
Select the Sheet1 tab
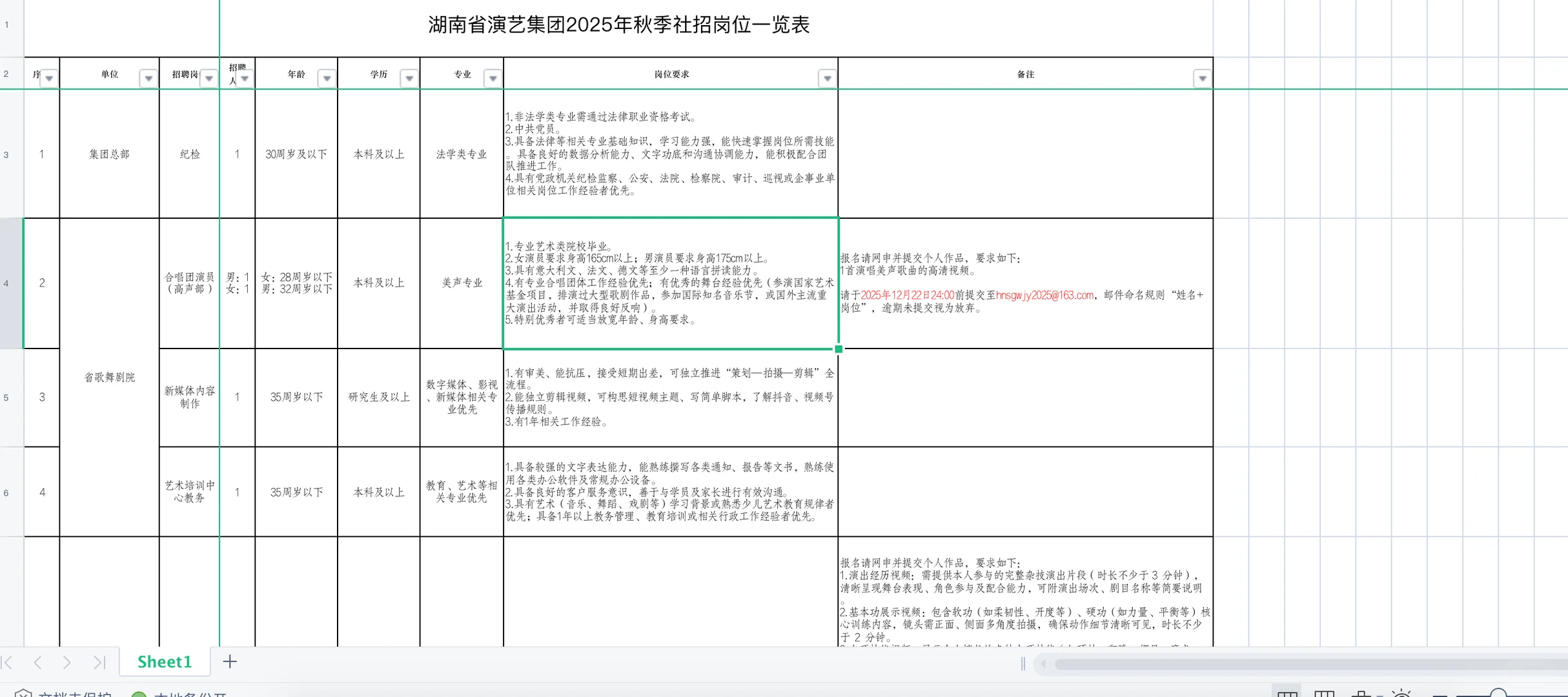point(165,662)
